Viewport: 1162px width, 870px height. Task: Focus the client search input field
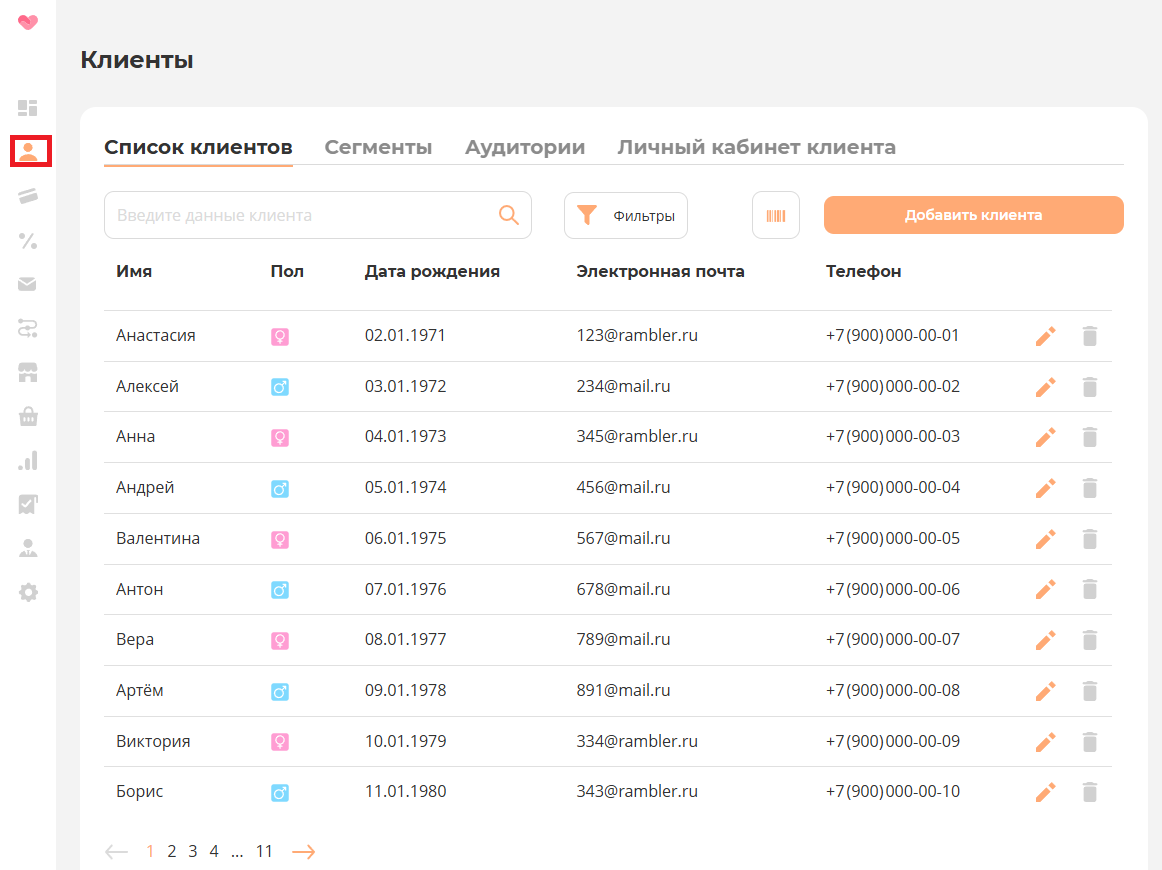[x=300, y=215]
